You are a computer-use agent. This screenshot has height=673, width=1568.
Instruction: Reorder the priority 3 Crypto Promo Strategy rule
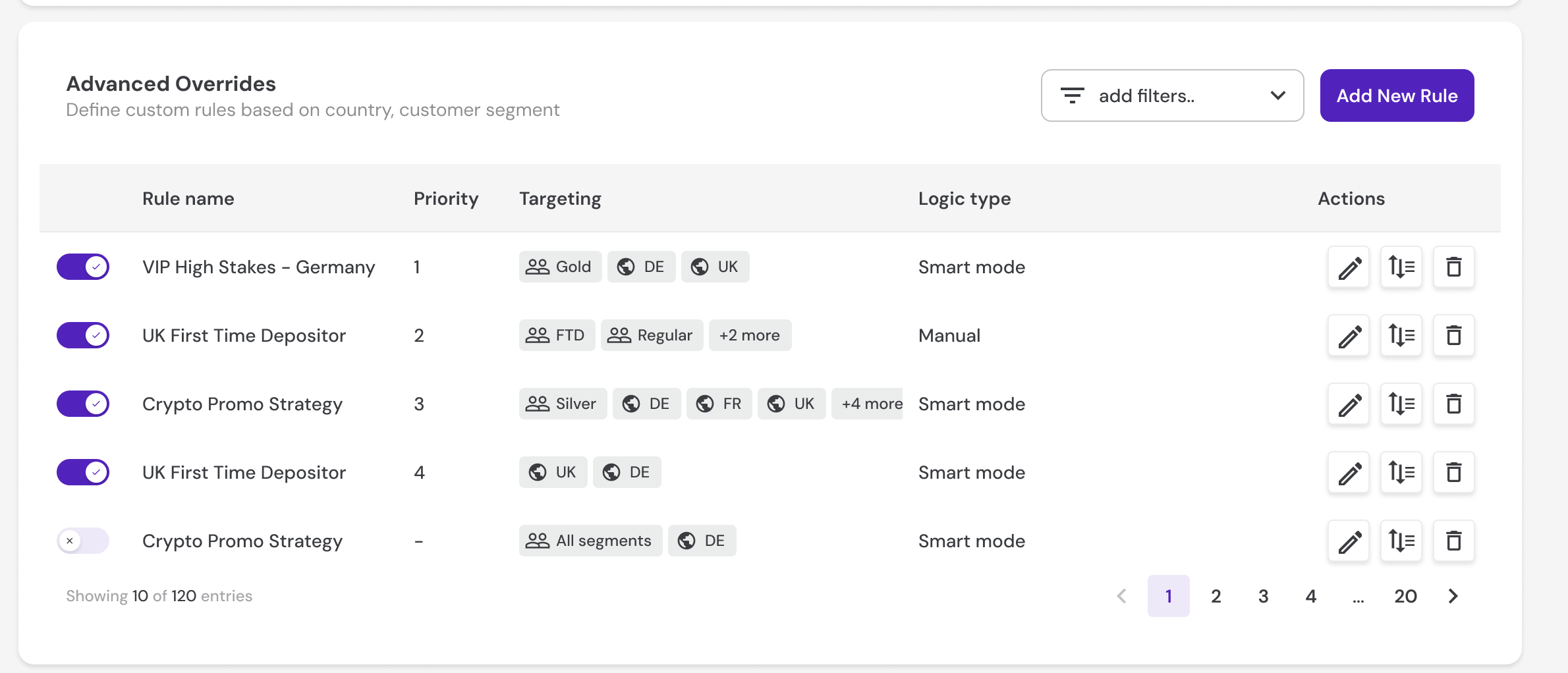[x=1401, y=404]
